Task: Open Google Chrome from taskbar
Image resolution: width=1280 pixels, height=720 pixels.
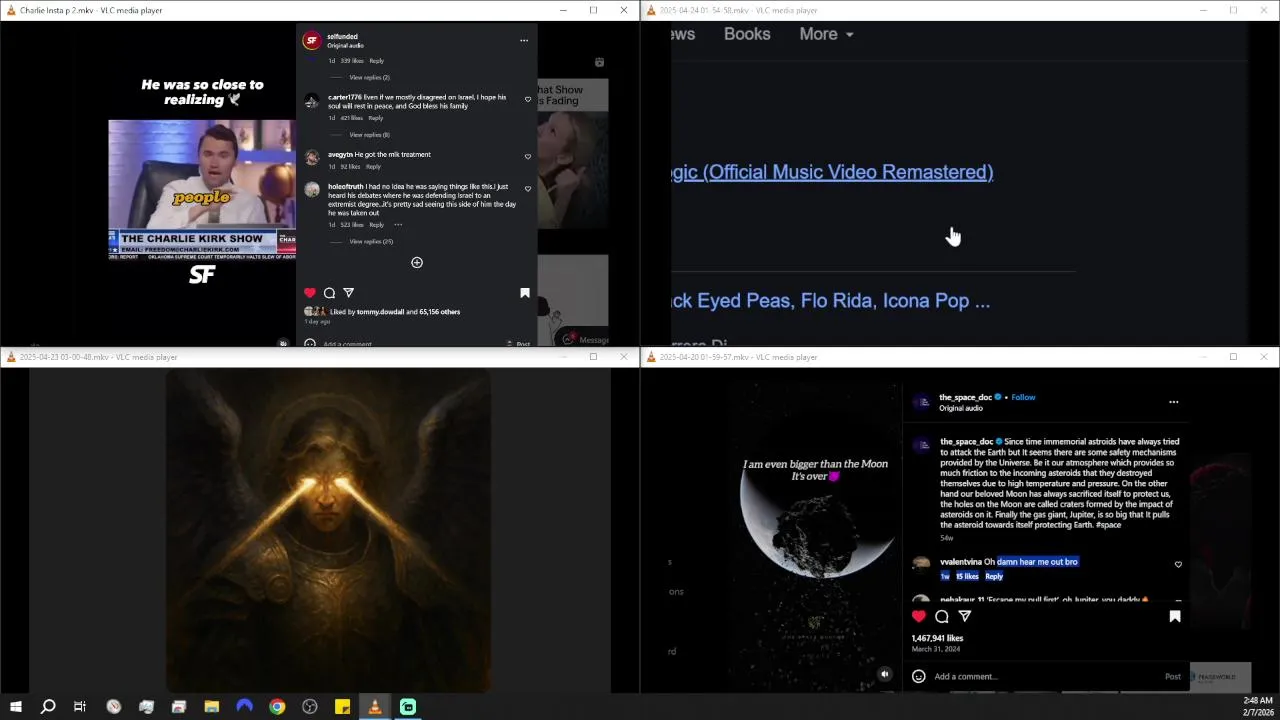Action: (x=277, y=707)
